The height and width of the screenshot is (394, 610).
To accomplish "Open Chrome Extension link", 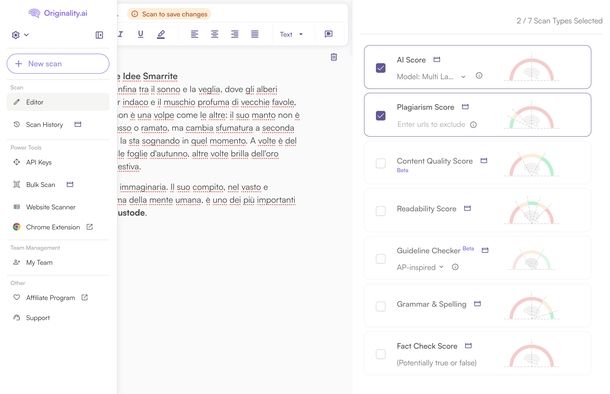I will (x=53, y=227).
